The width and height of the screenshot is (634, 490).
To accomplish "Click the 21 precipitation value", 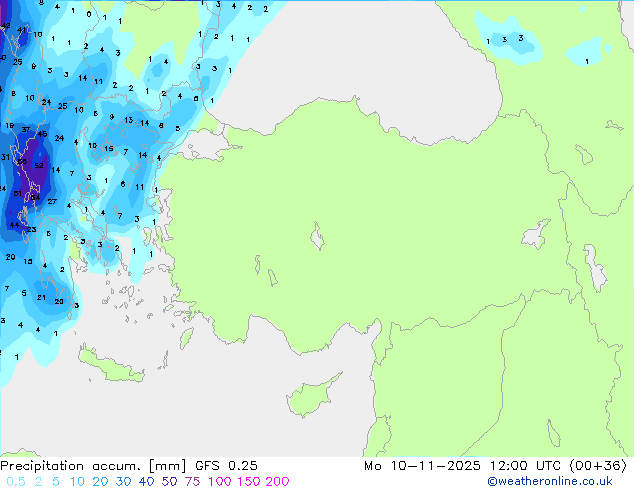I will (41, 297).
